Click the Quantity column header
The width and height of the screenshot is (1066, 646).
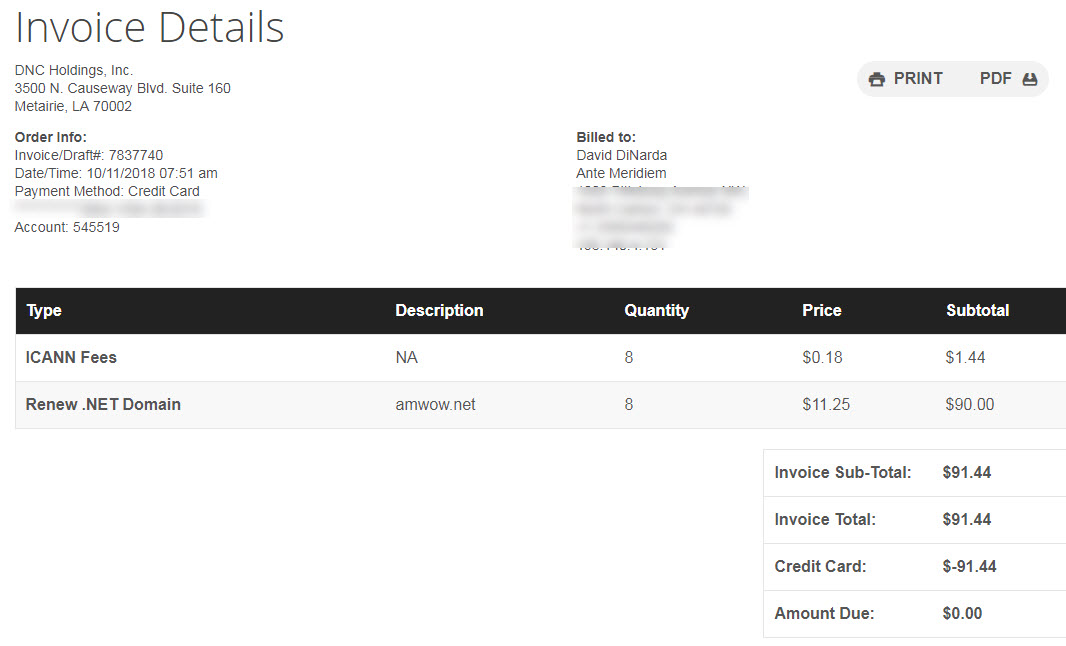[656, 311]
